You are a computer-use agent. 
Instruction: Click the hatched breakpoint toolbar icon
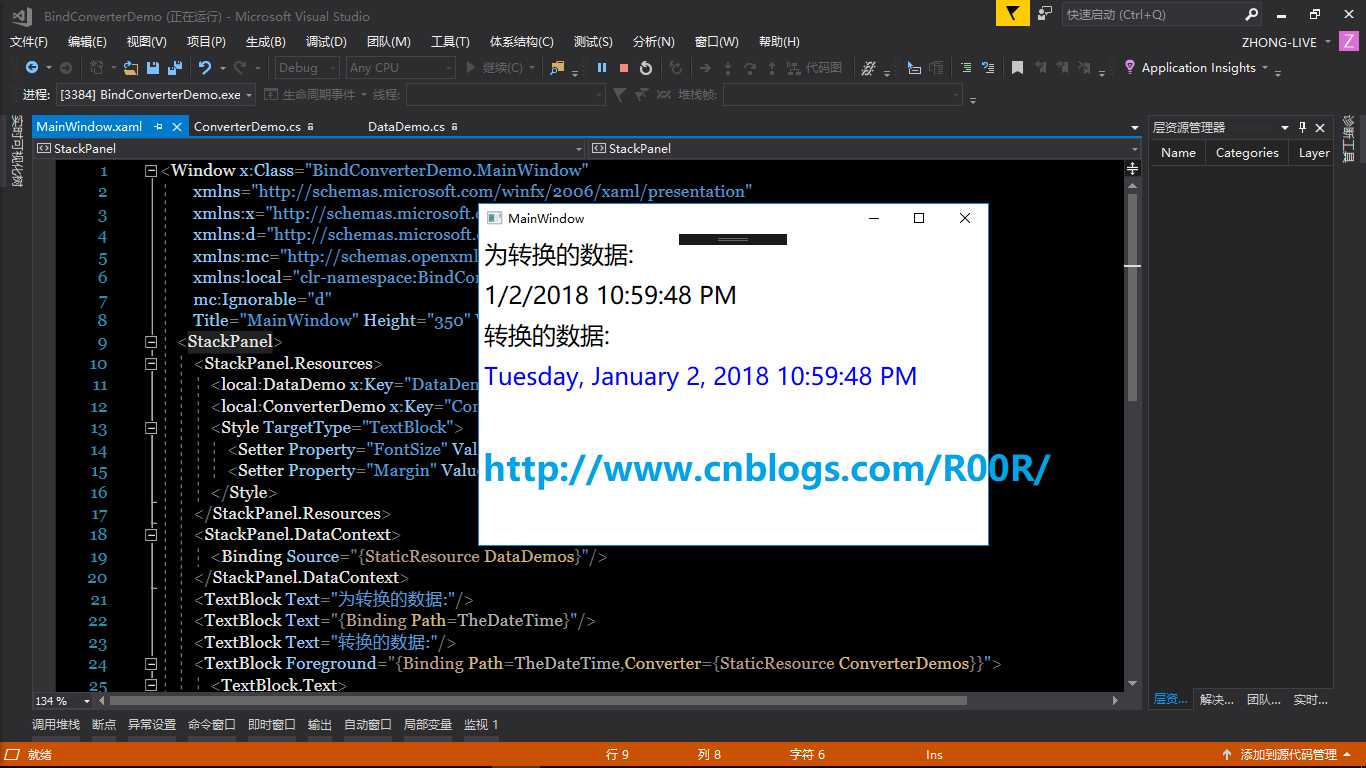point(869,68)
